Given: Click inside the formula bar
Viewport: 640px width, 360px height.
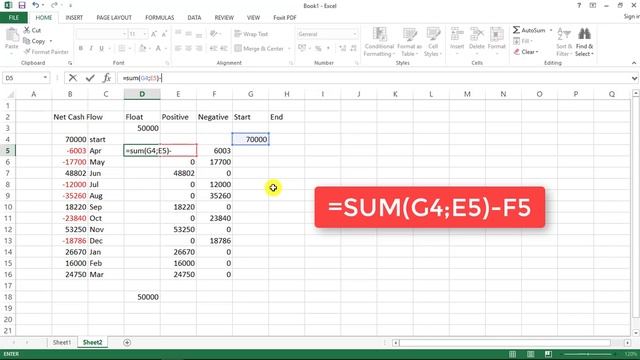Looking at the screenshot, I should tap(373, 78).
